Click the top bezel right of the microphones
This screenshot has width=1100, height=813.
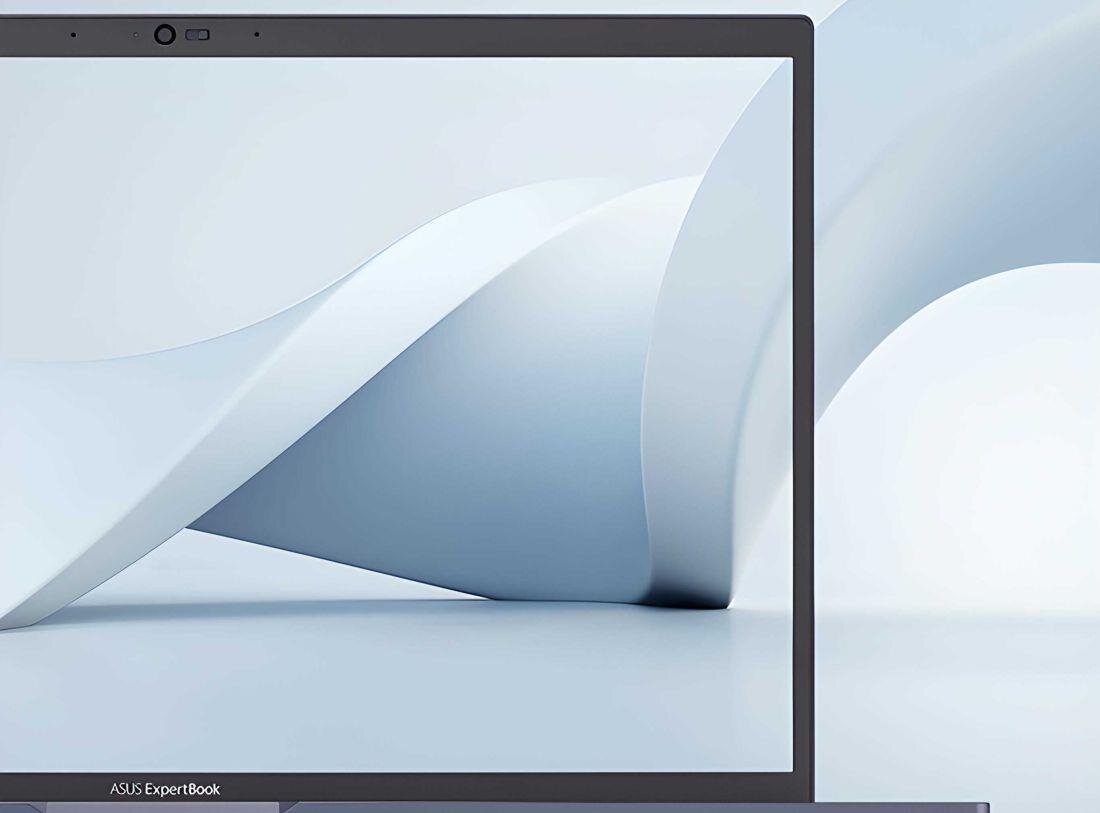click(x=530, y=35)
